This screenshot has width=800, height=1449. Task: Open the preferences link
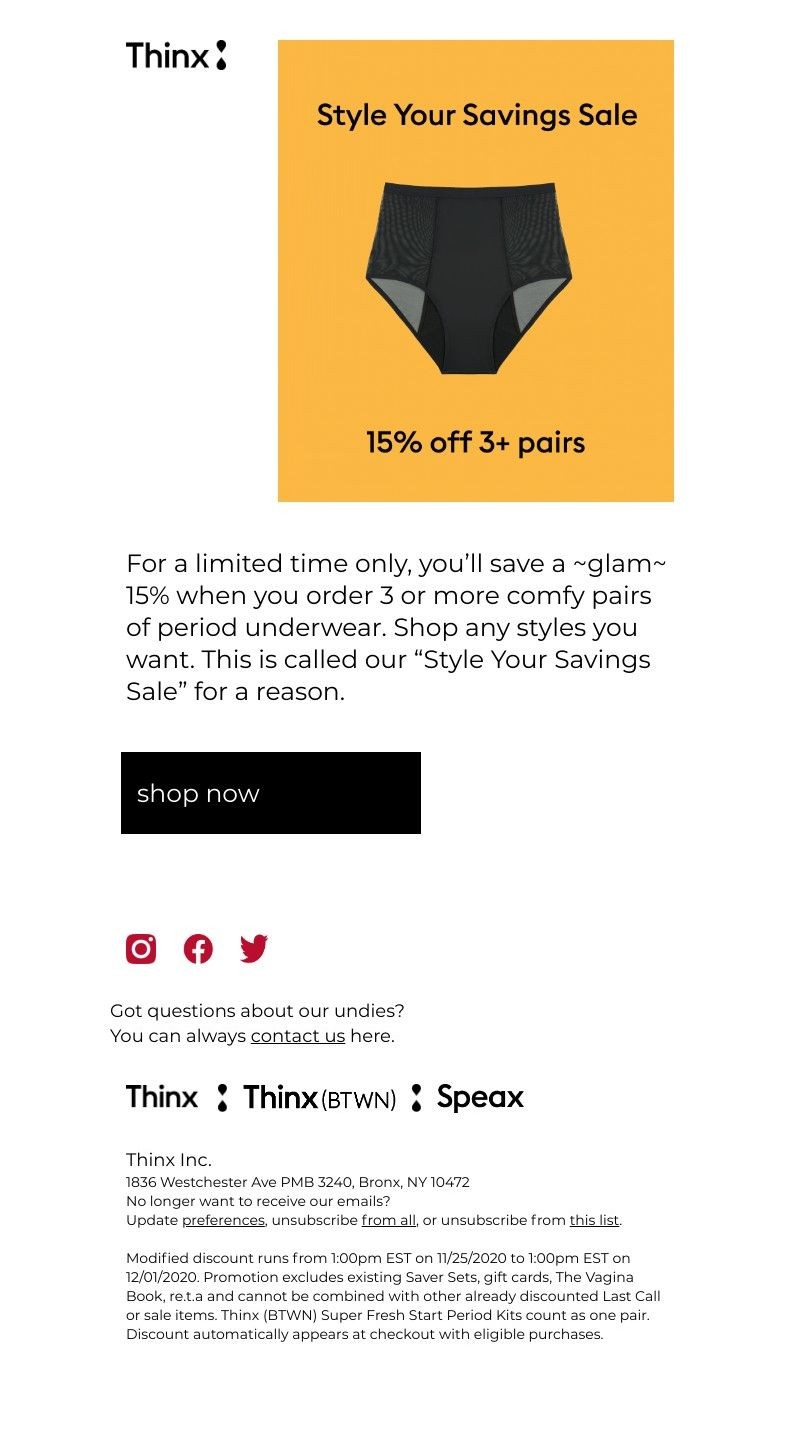(223, 1220)
